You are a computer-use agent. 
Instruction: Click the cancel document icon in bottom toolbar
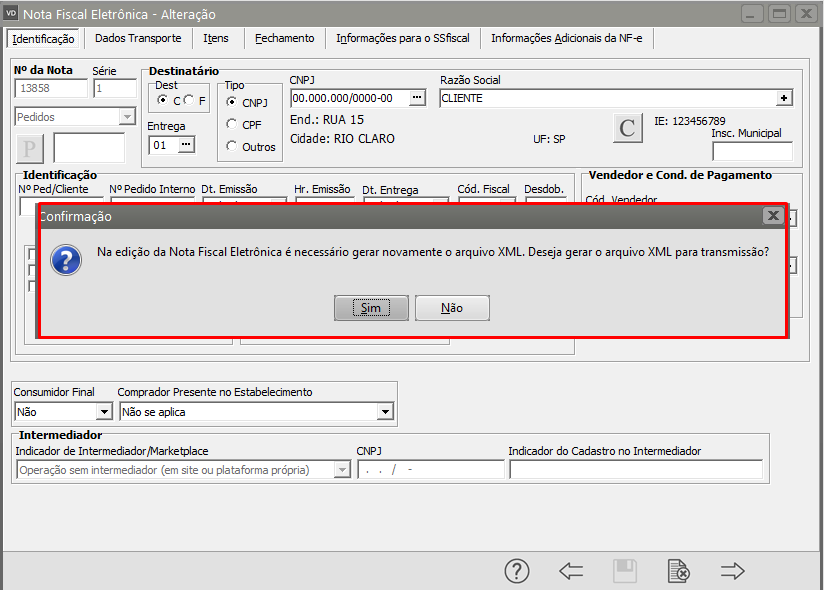[678, 571]
